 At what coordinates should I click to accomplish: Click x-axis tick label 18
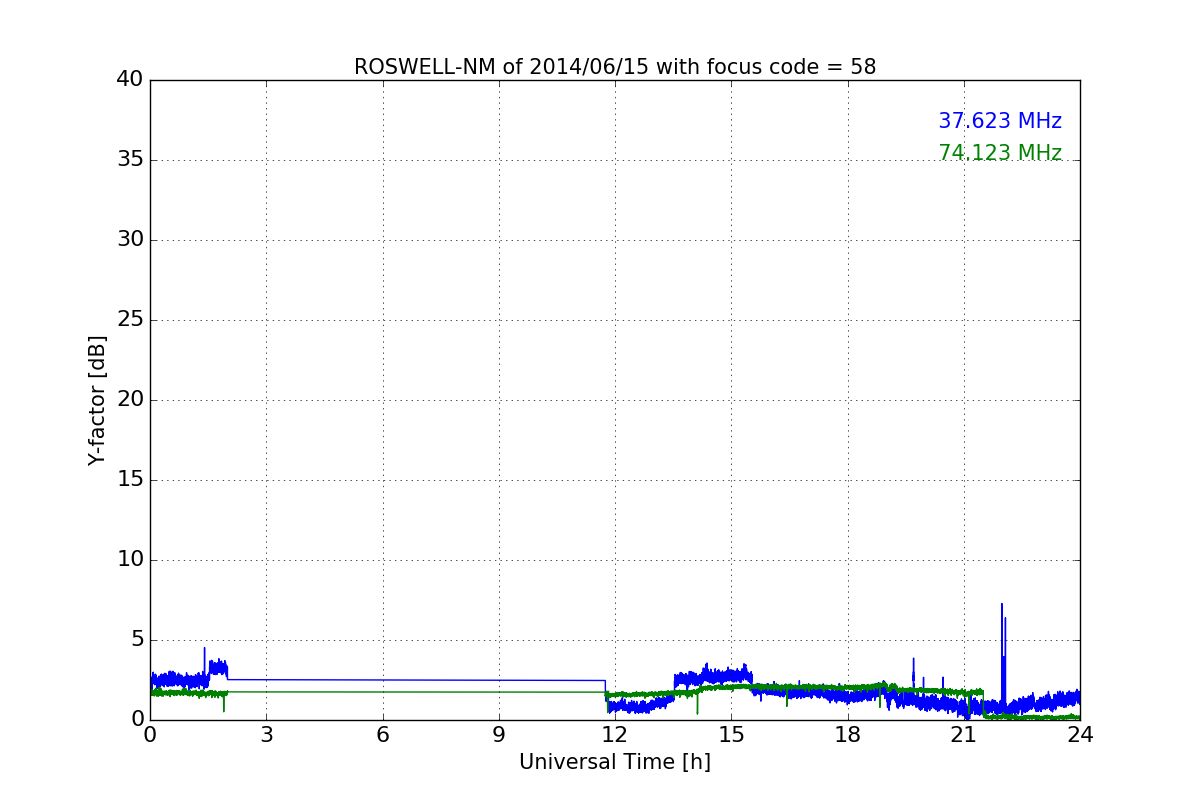[x=847, y=735]
